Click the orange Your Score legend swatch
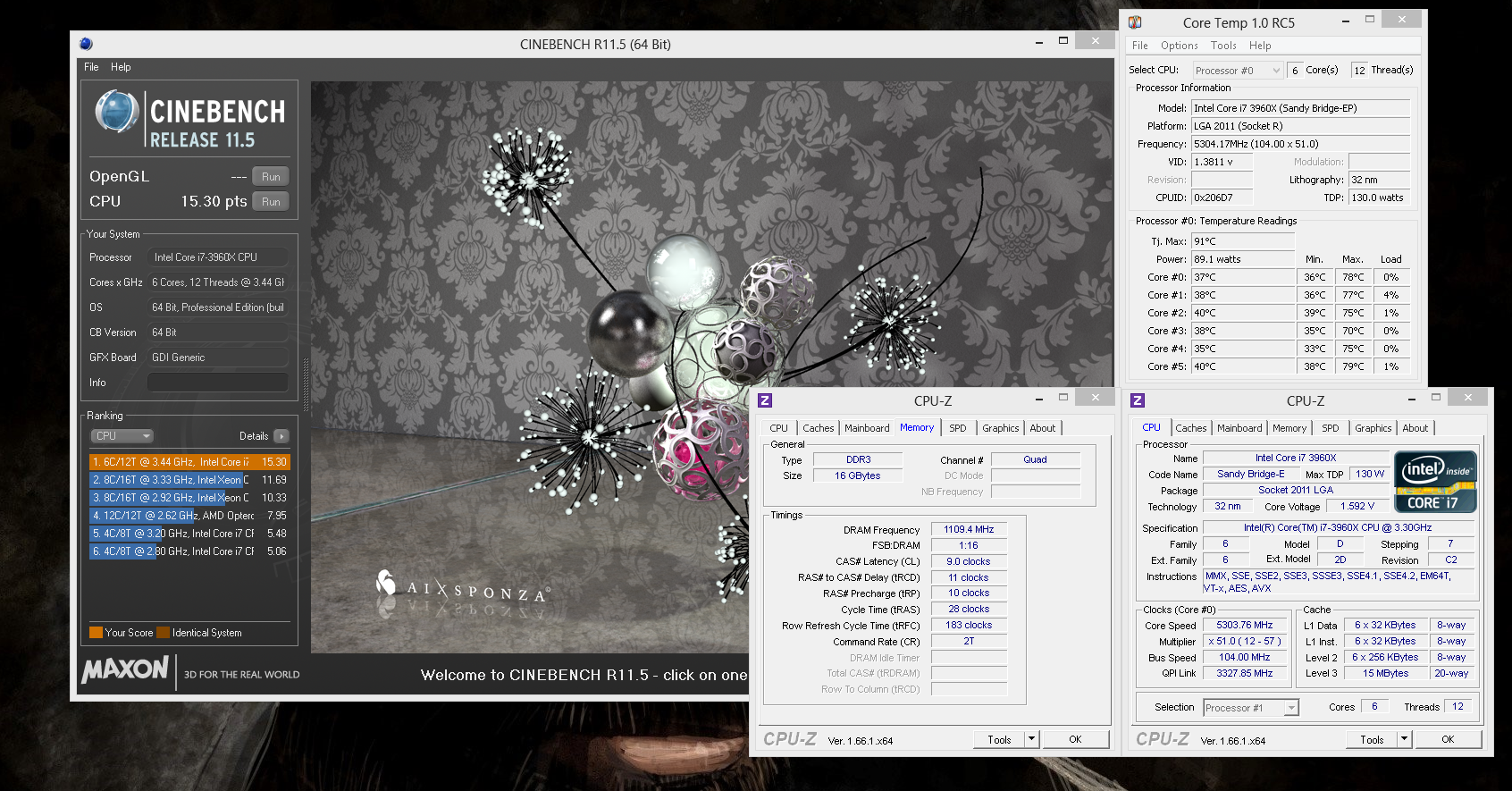1512x791 pixels. (x=96, y=633)
